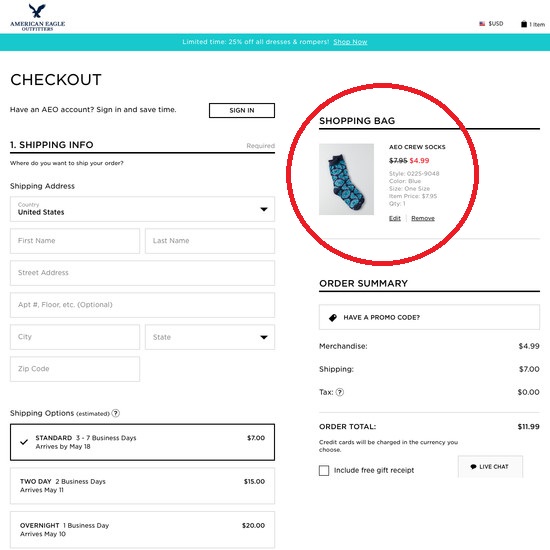Click the Sign In button

(242, 110)
